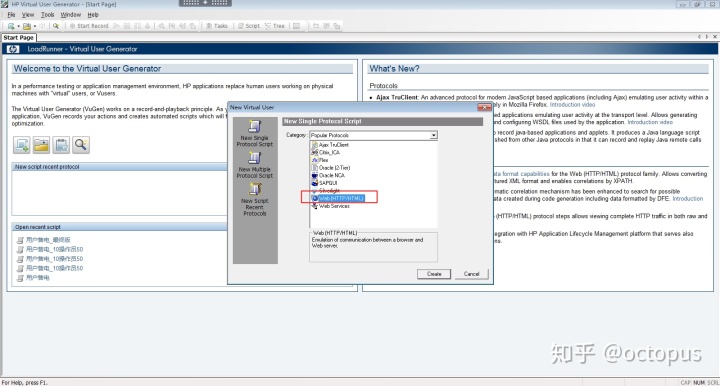The image size is (720, 386).
Task: Open recent script 用户售电_最终版
Action: [x=48, y=240]
